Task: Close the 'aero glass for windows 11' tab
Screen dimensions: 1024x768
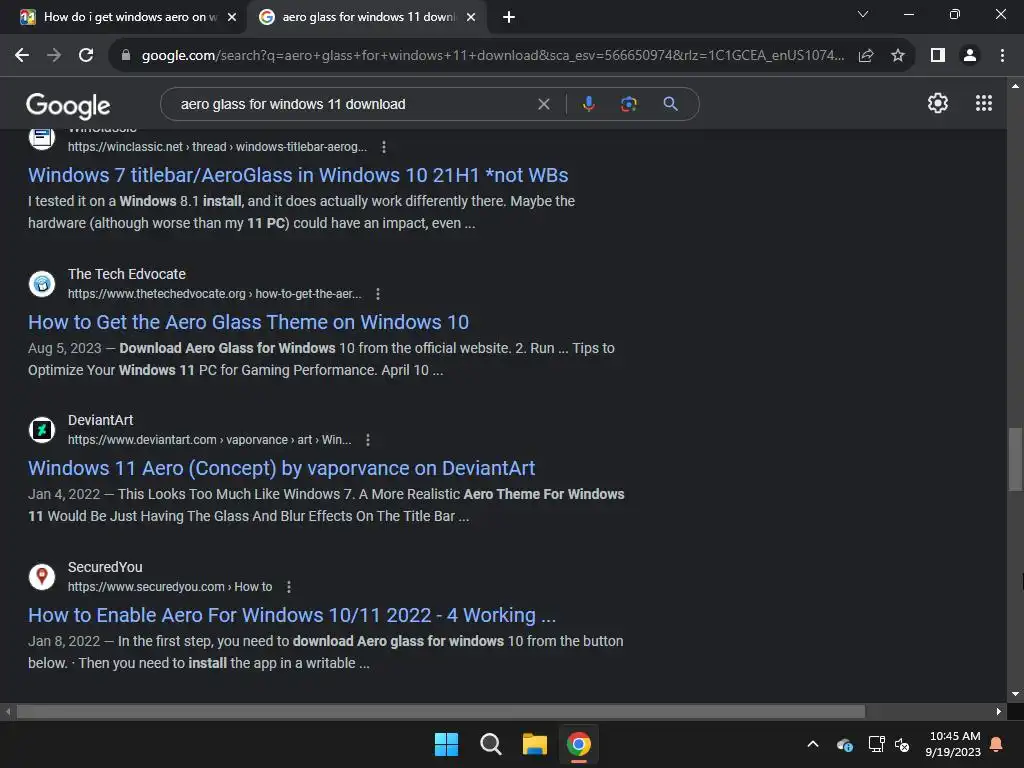Action: tap(471, 17)
